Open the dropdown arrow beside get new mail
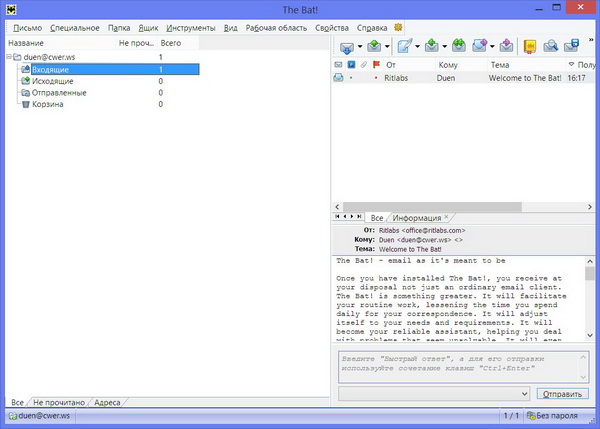The image size is (600, 429). pyautogui.click(x=359, y=47)
